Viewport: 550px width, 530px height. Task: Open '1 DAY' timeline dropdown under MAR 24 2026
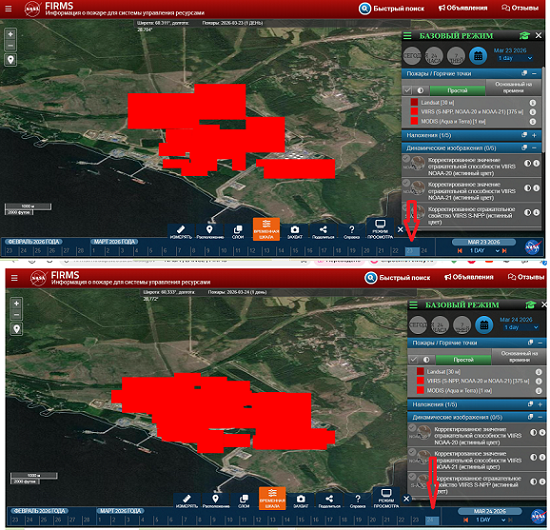click(490, 520)
